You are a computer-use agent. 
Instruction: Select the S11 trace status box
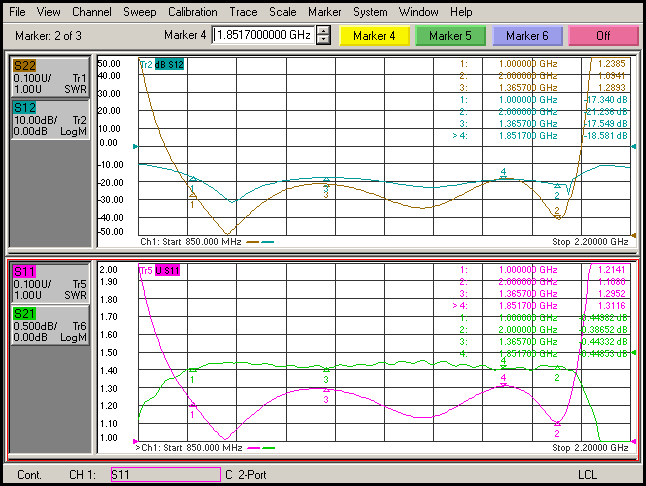[x=50, y=284]
